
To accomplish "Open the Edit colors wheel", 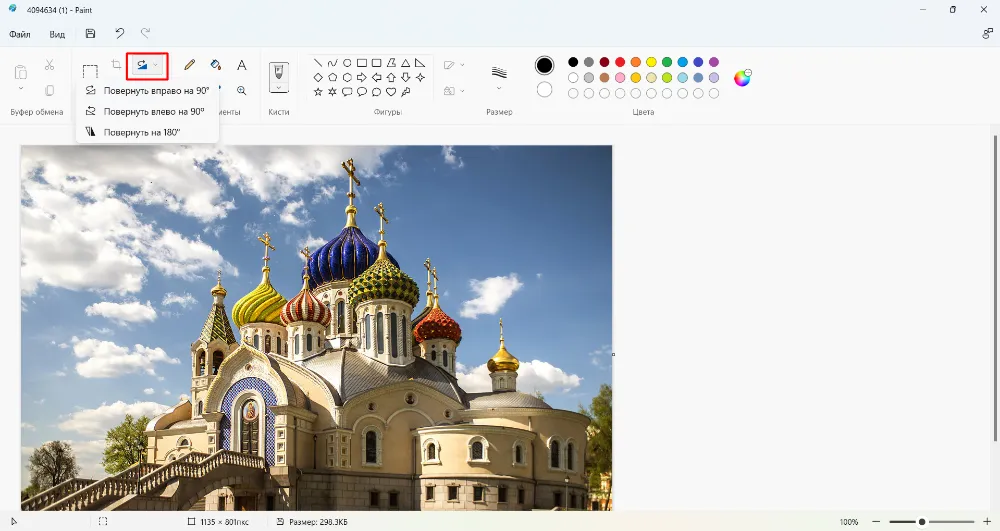I will tap(742, 78).
